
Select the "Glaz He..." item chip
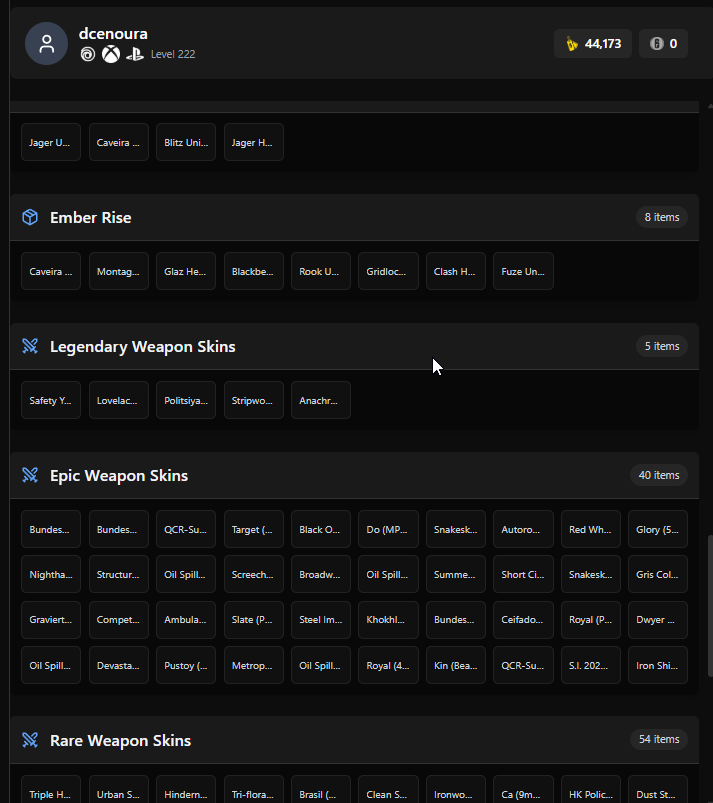186,271
